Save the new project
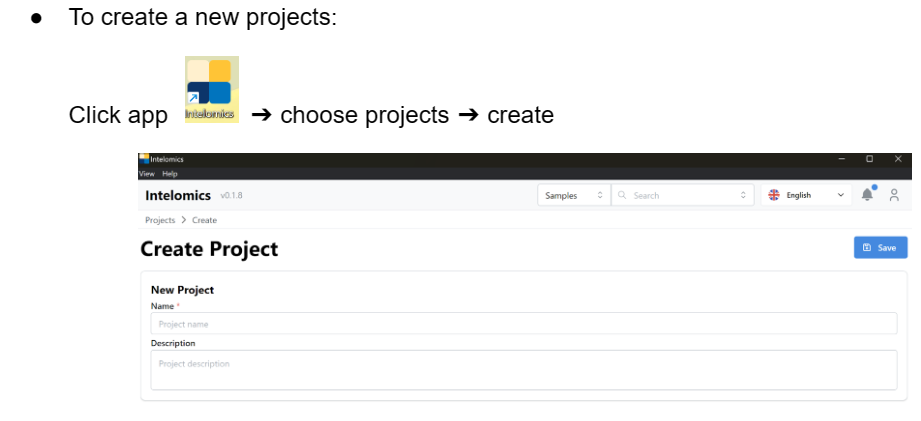 [880, 248]
